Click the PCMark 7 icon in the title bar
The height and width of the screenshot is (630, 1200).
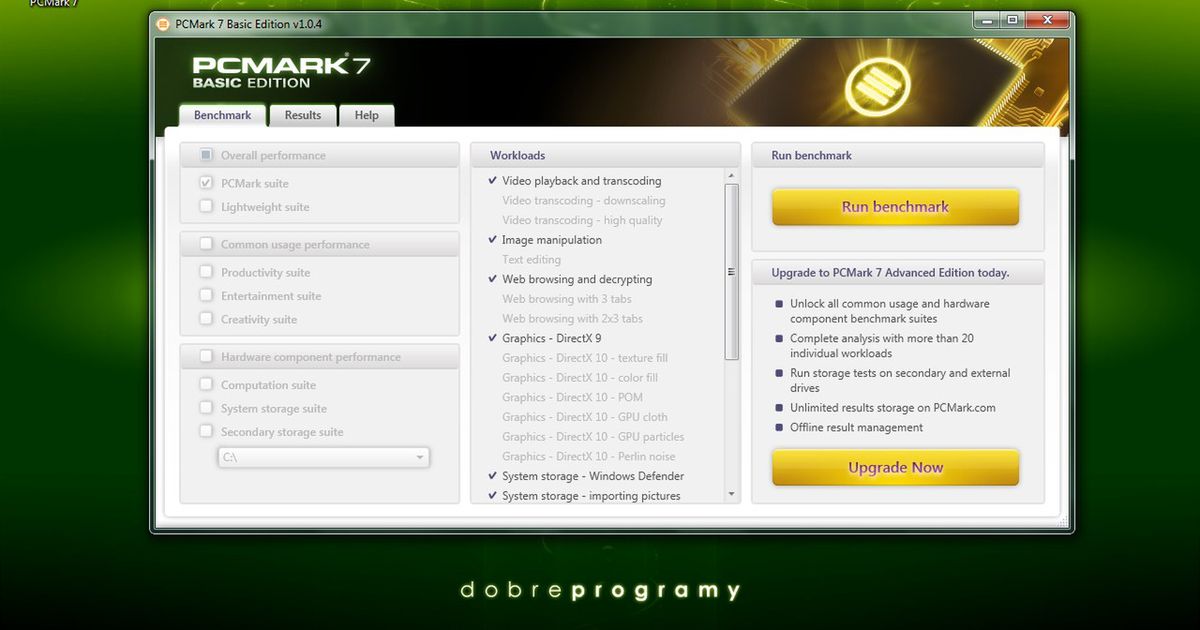click(x=161, y=22)
